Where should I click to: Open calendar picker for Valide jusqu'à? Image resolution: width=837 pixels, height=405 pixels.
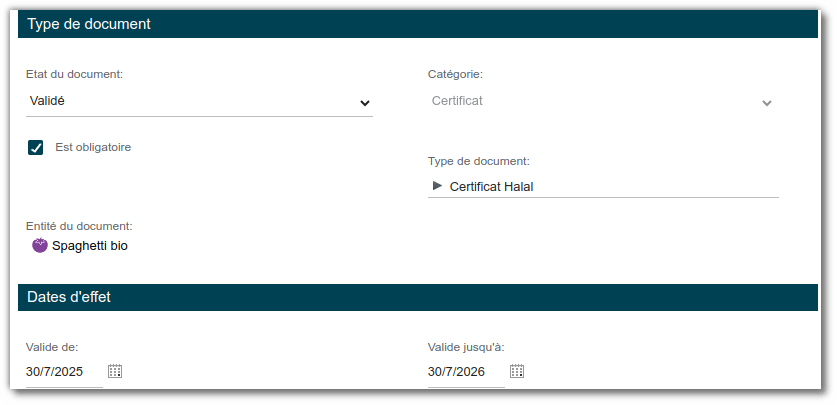517,371
